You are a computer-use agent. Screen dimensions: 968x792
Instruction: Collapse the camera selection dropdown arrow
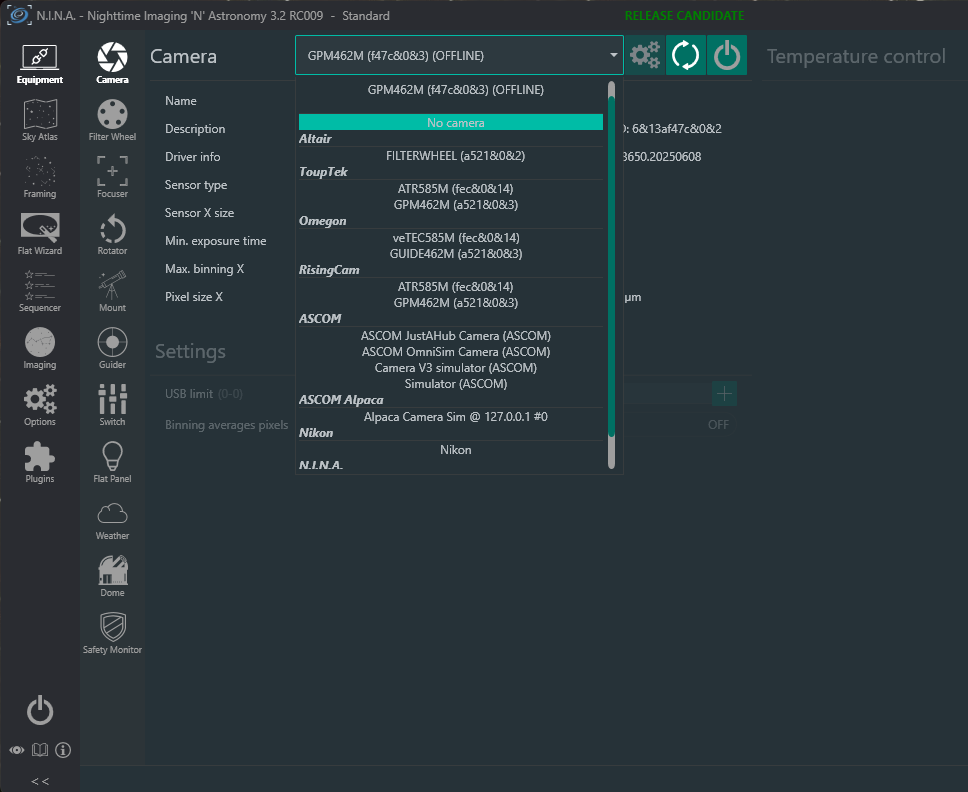point(613,55)
